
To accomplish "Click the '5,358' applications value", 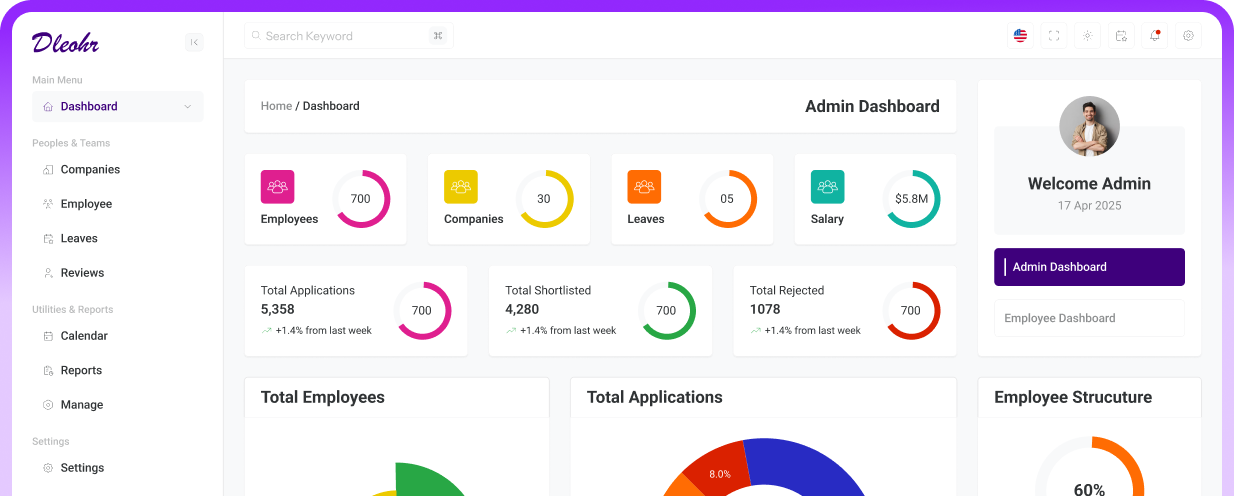I will [278, 310].
